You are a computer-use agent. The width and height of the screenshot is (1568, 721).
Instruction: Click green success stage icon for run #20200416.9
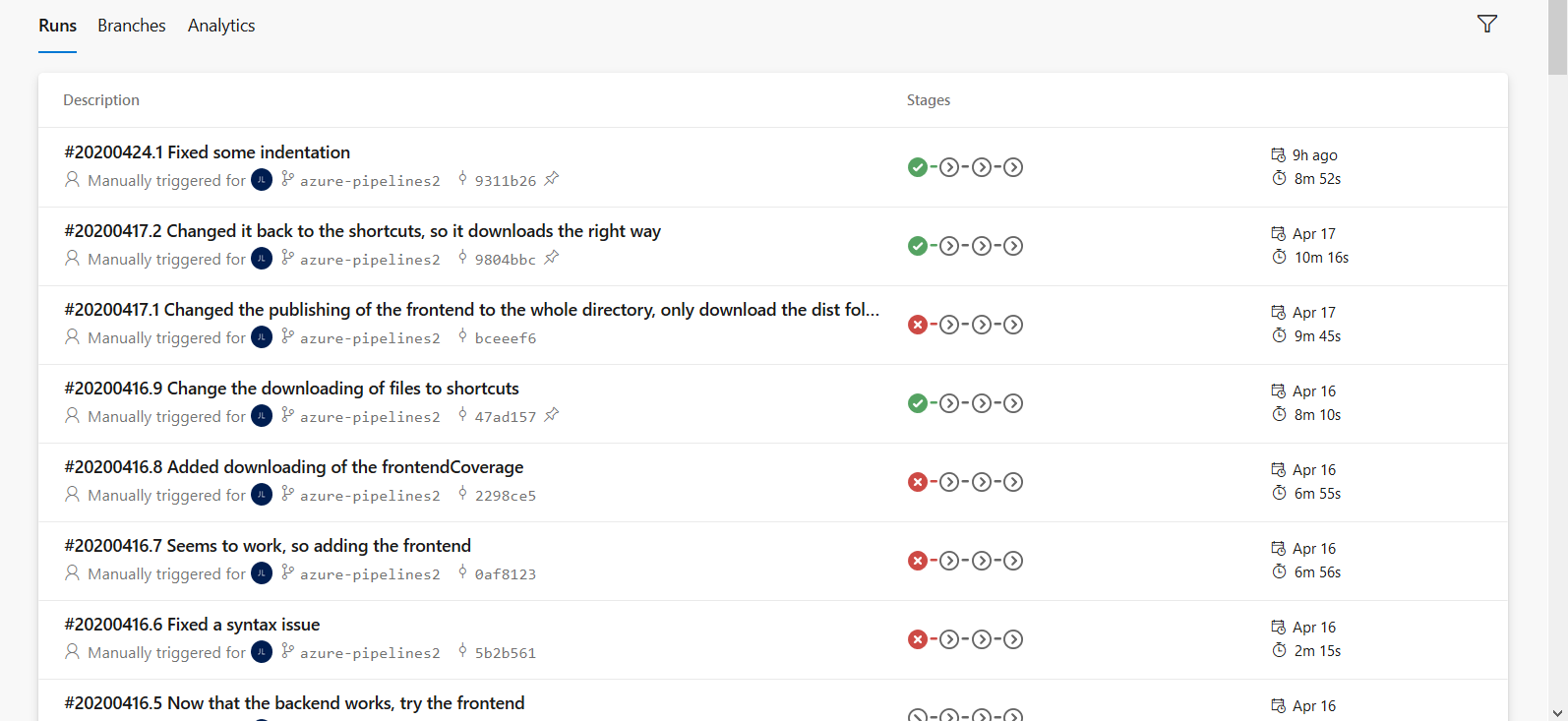917,403
